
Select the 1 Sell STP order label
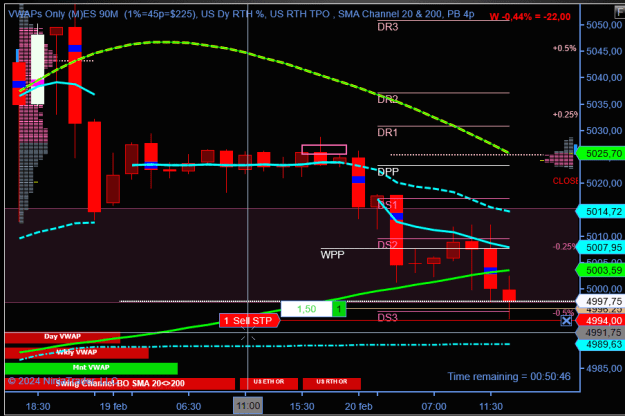tap(250, 321)
